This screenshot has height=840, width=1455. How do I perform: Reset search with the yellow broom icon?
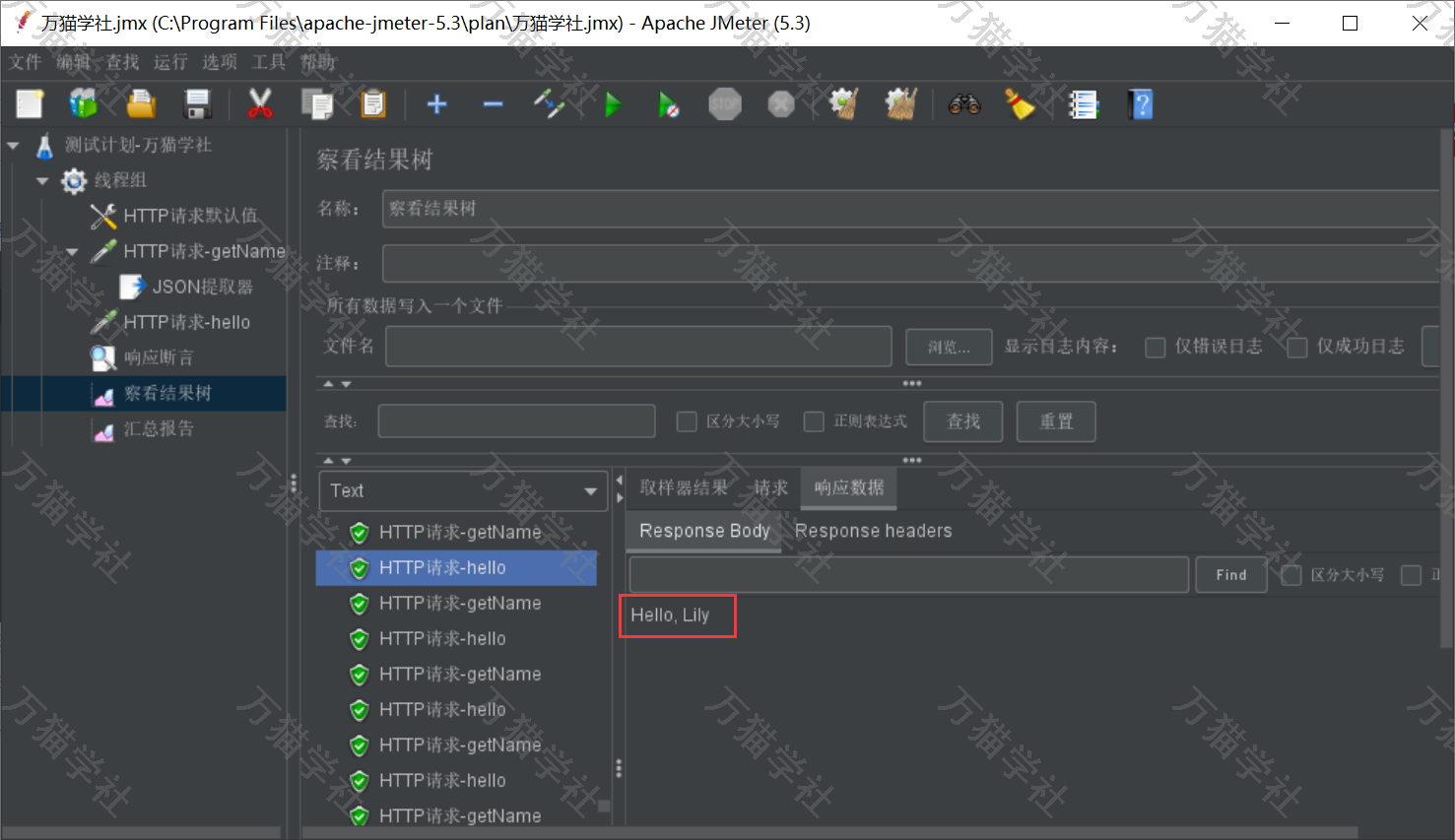[x=1020, y=104]
